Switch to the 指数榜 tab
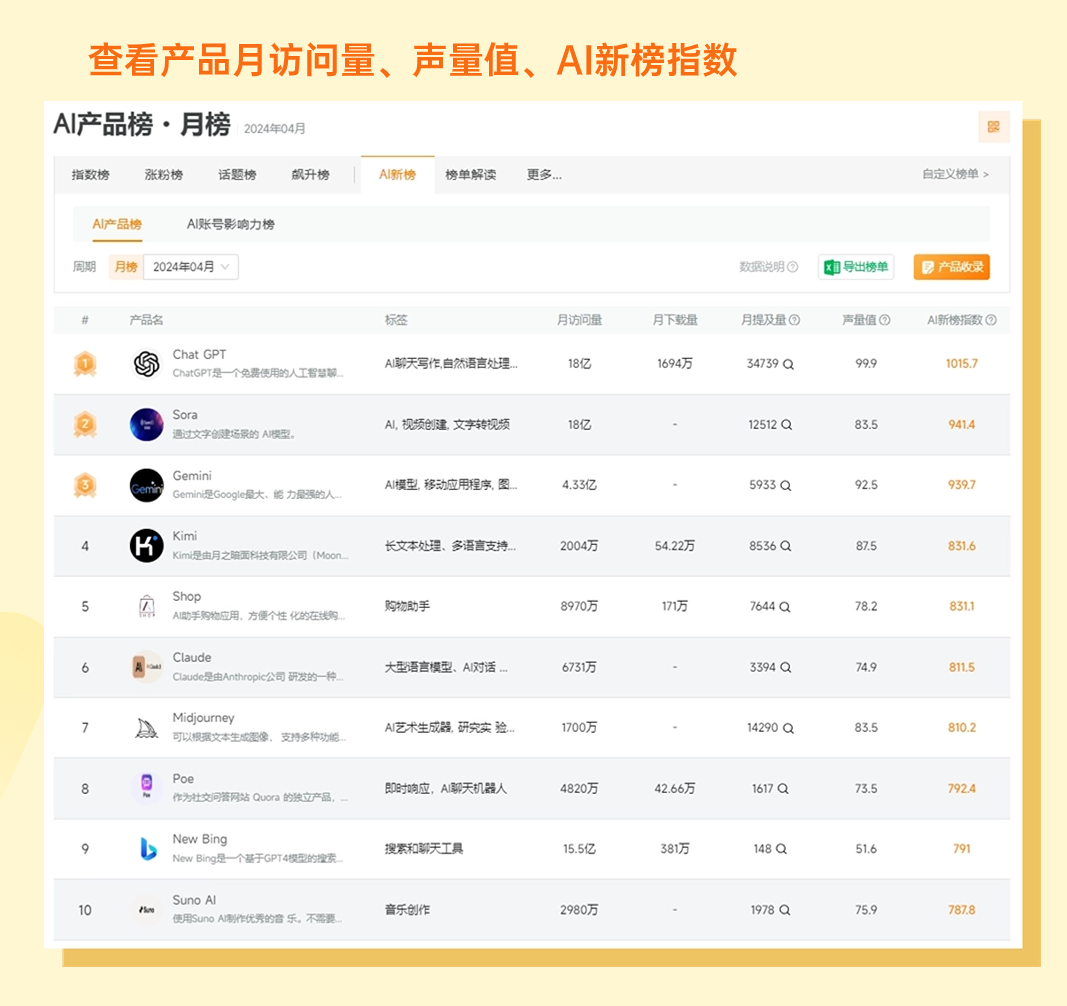Viewport: 1067px width, 1006px height. pyautogui.click(x=91, y=175)
